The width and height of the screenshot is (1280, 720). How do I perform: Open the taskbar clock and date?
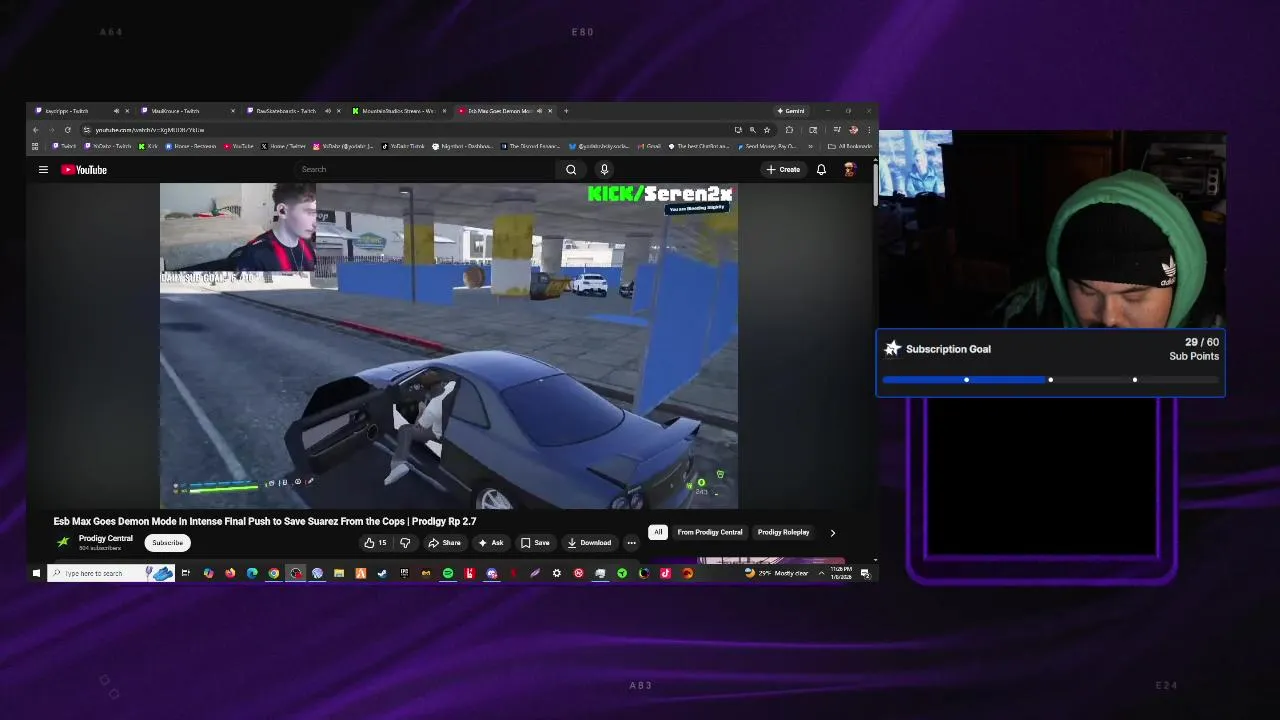click(x=841, y=573)
